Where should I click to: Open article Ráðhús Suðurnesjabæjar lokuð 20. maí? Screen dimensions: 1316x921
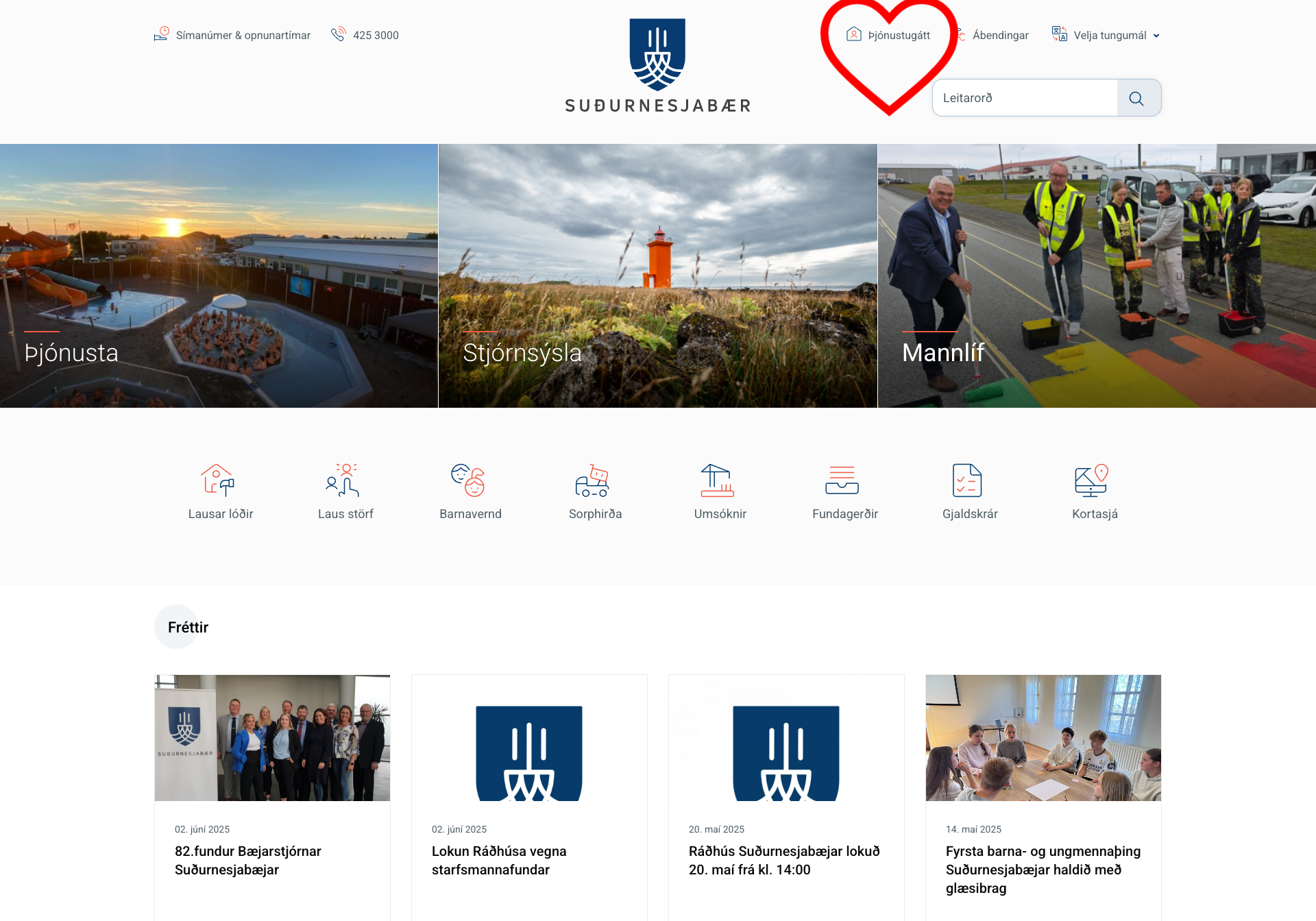(x=784, y=861)
